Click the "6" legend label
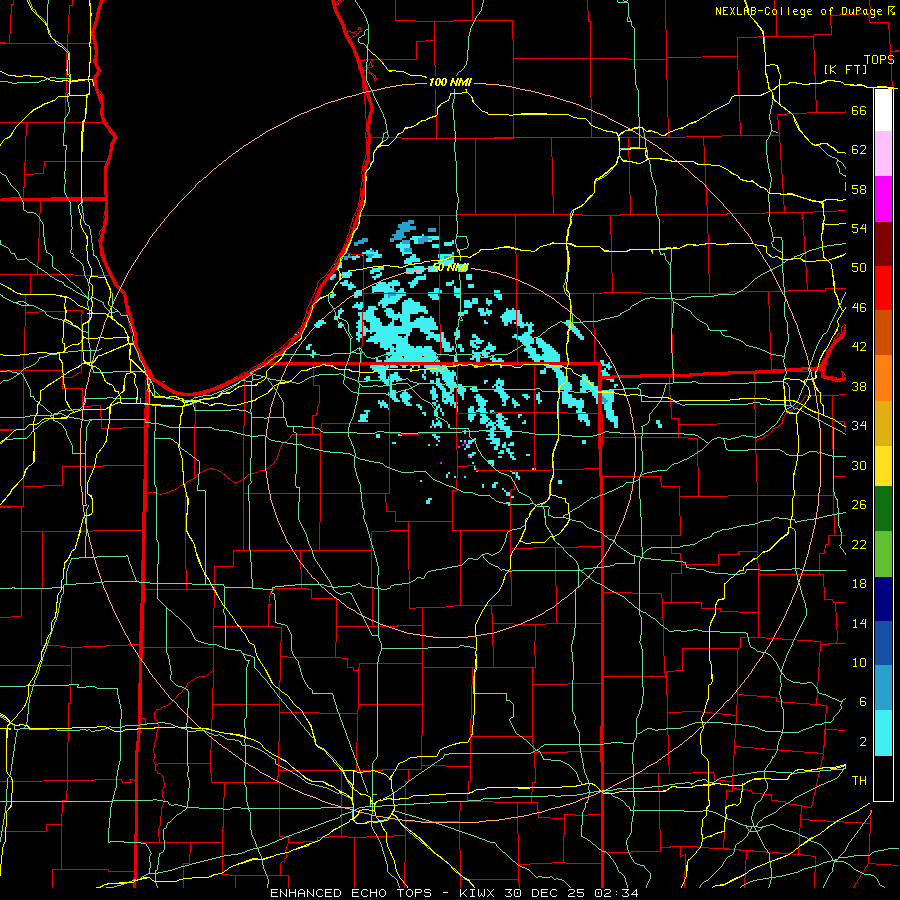Screen dimensions: 900x900 pos(862,702)
